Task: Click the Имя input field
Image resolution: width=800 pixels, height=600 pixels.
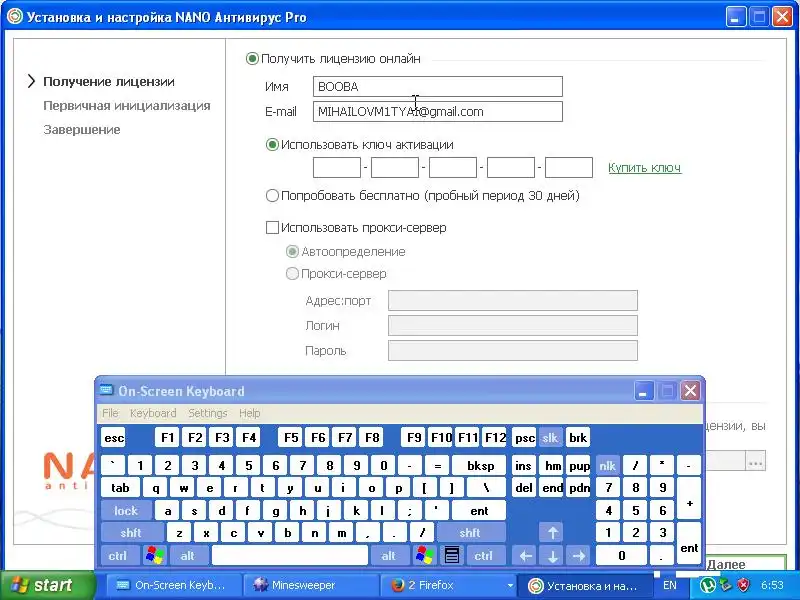Action: tap(438, 86)
